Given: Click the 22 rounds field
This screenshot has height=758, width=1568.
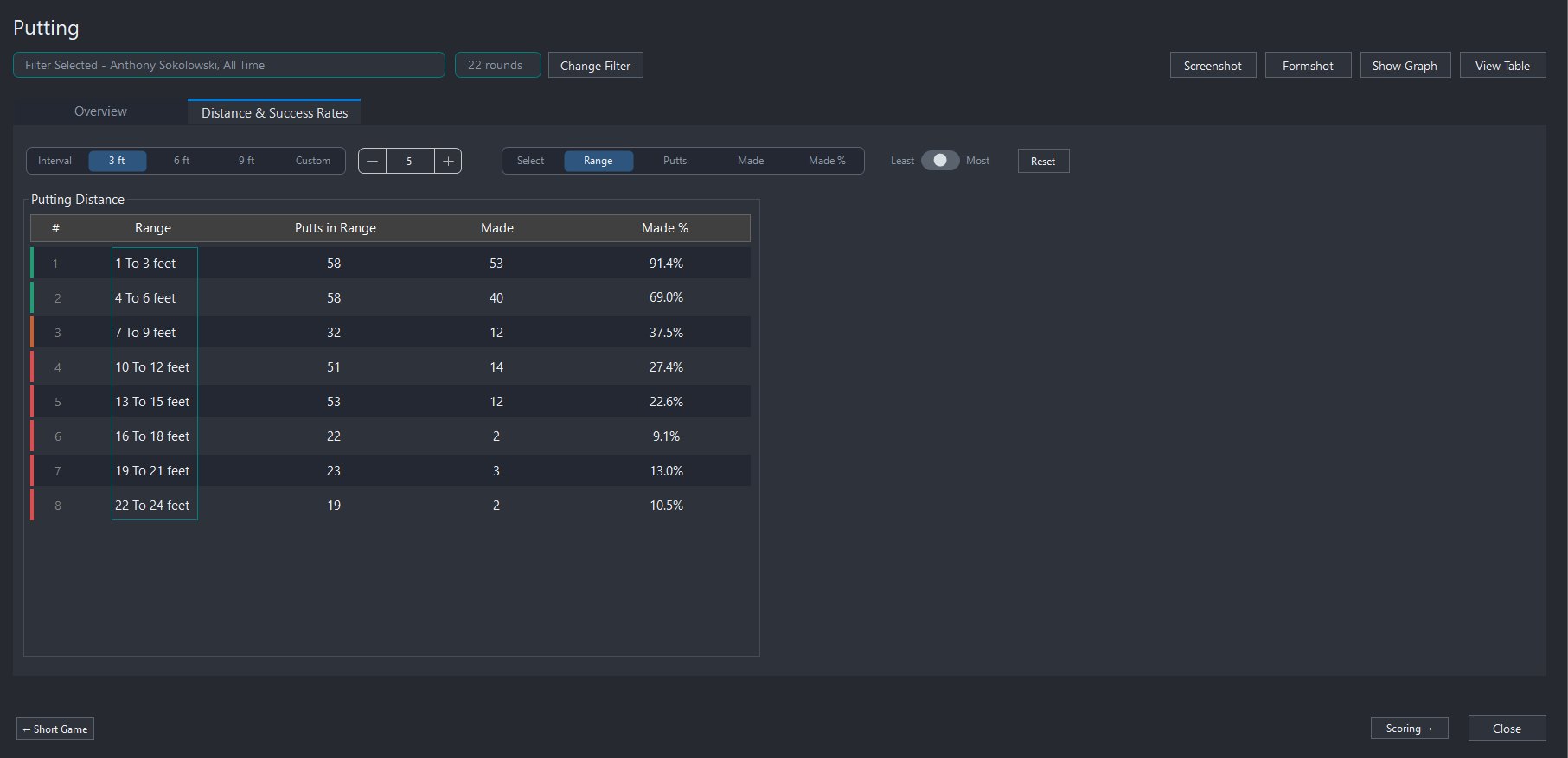Looking at the screenshot, I should (x=497, y=65).
